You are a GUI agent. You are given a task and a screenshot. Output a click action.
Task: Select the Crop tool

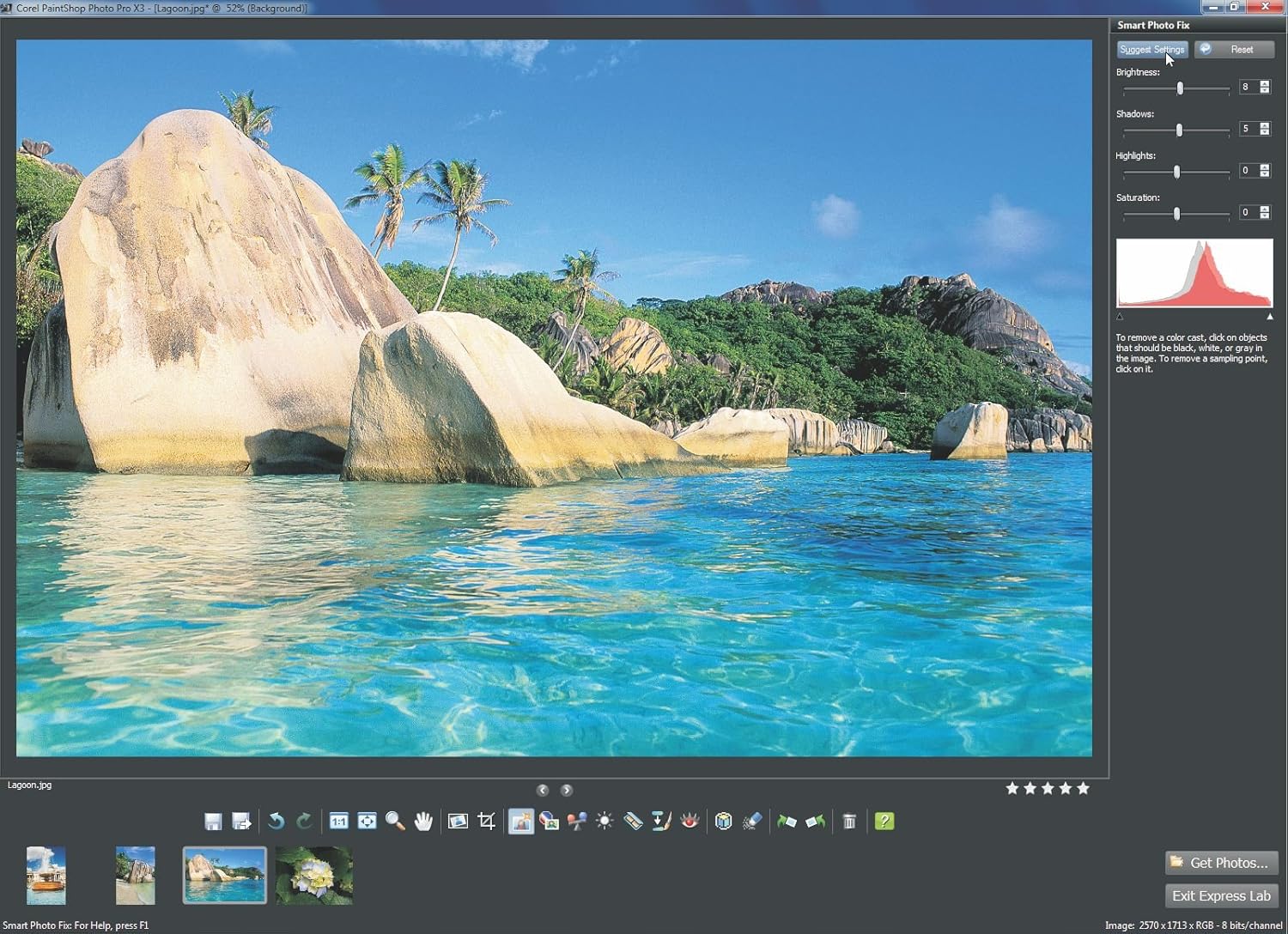(x=487, y=822)
